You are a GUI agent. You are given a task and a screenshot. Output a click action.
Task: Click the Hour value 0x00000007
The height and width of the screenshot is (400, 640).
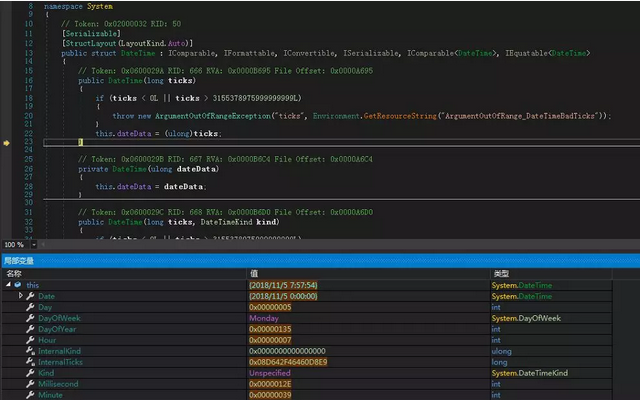[270, 340]
